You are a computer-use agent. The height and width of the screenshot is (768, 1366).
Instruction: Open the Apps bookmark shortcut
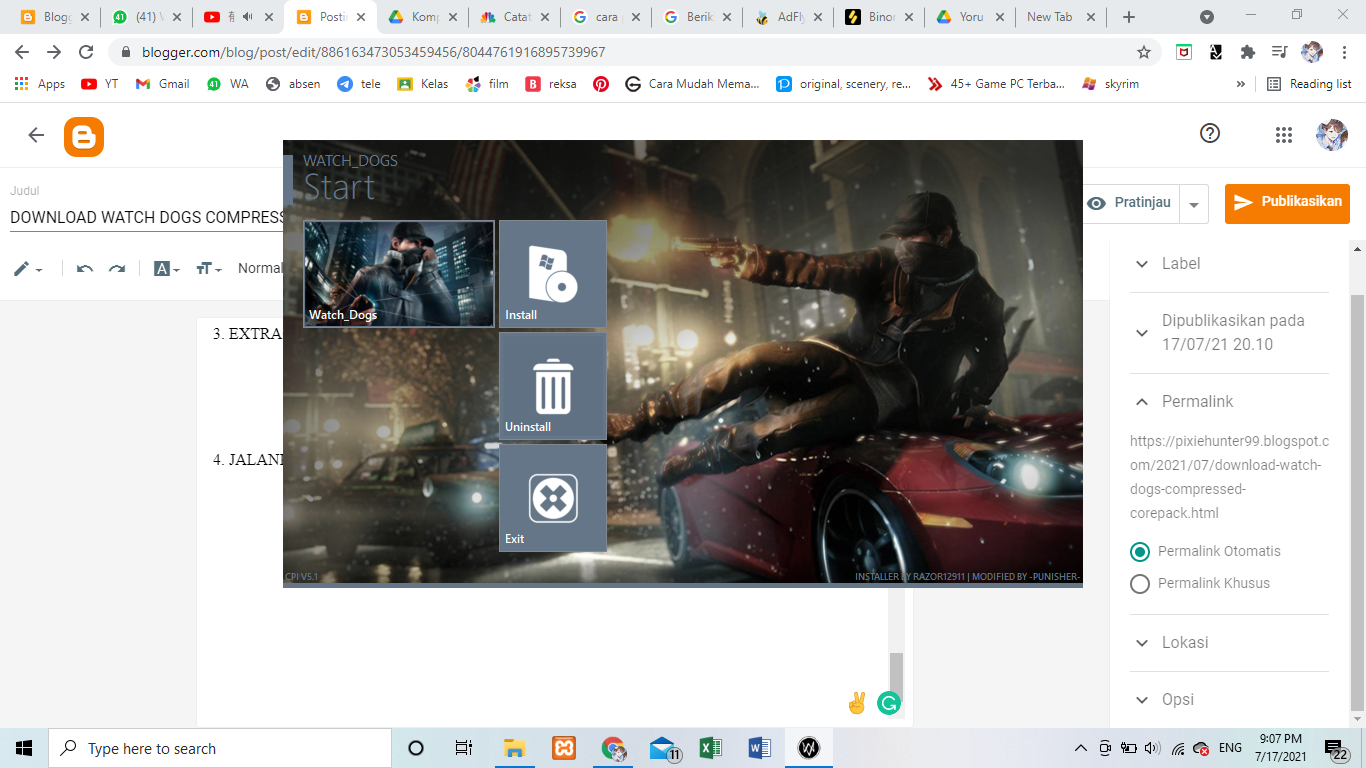point(40,84)
